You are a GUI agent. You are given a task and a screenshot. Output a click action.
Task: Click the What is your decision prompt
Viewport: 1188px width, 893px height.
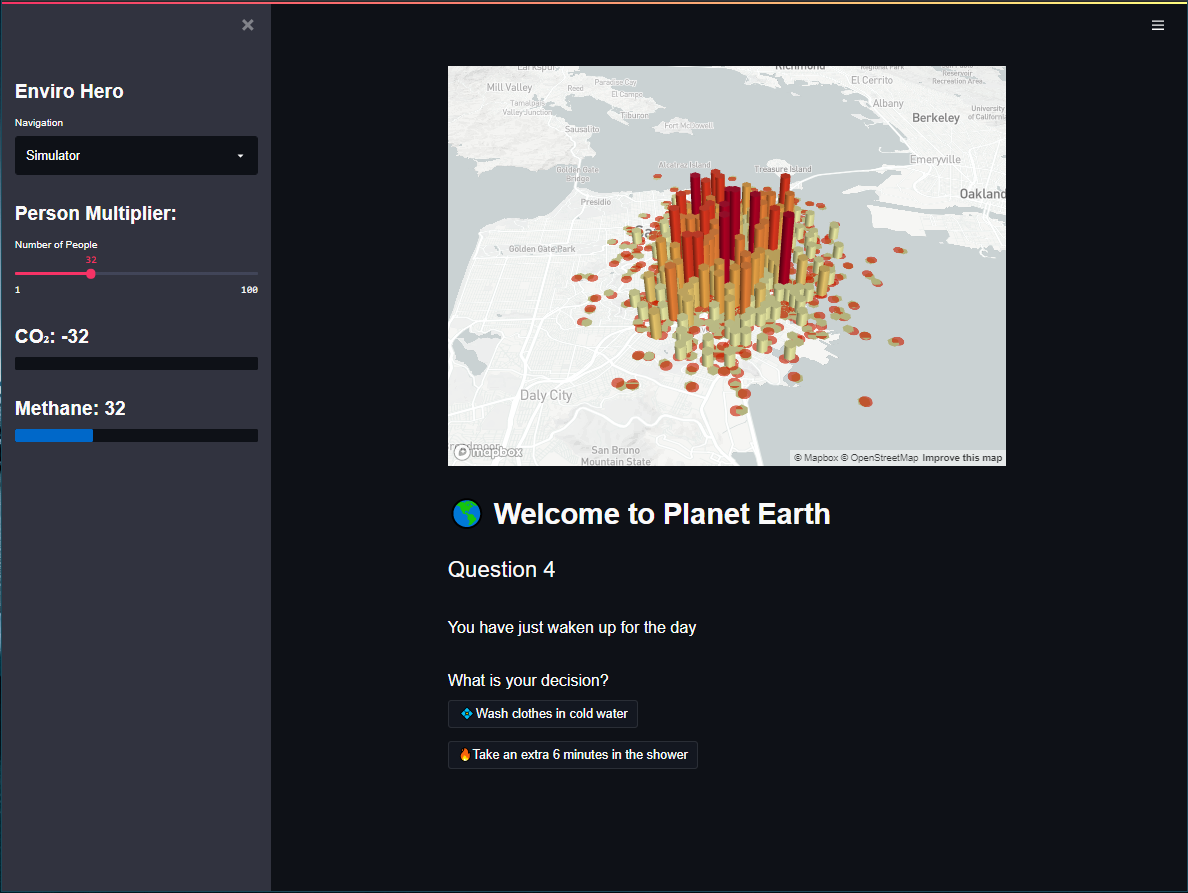tap(528, 680)
